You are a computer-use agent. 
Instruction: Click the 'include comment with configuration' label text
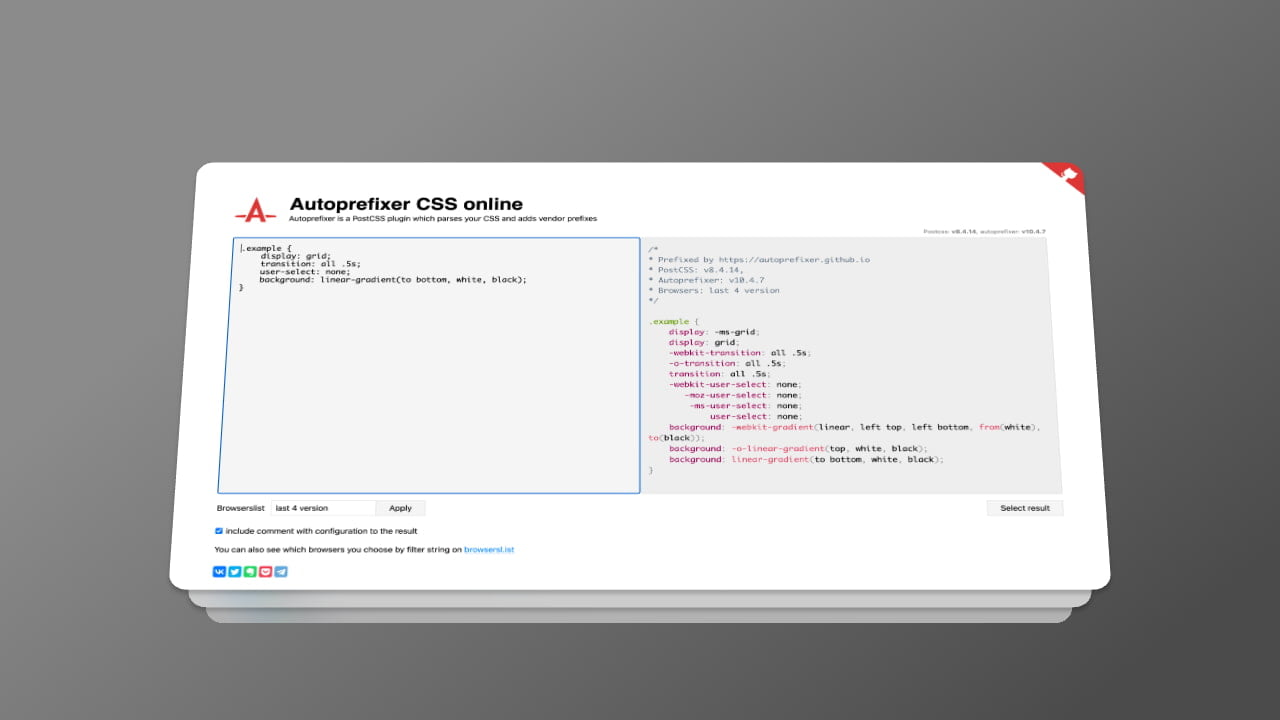[321, 531]
